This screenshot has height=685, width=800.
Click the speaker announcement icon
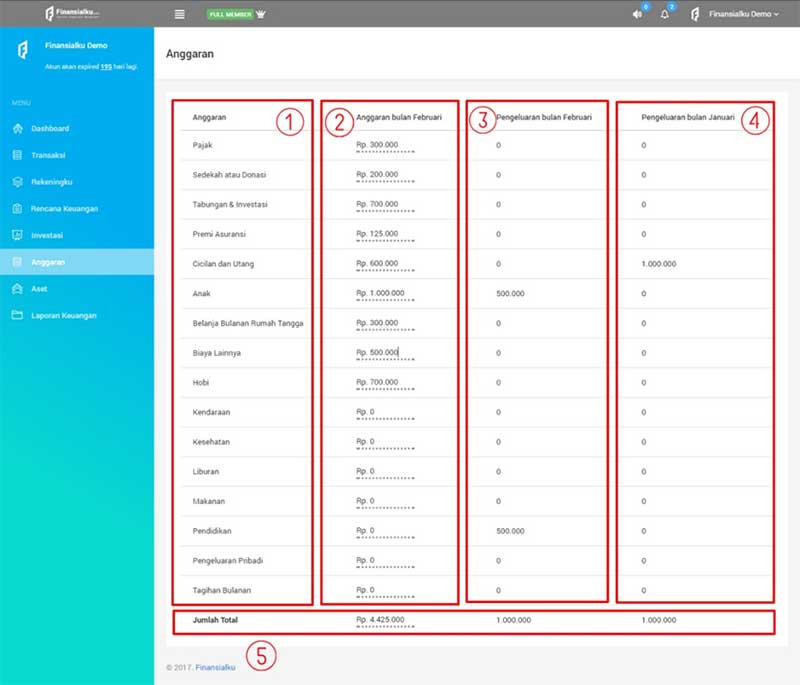click(637, 15)
